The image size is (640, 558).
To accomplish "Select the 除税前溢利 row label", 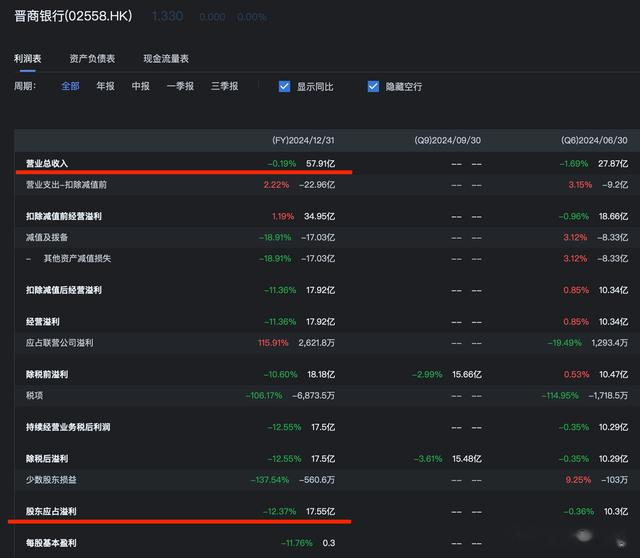I will (47, 373).
